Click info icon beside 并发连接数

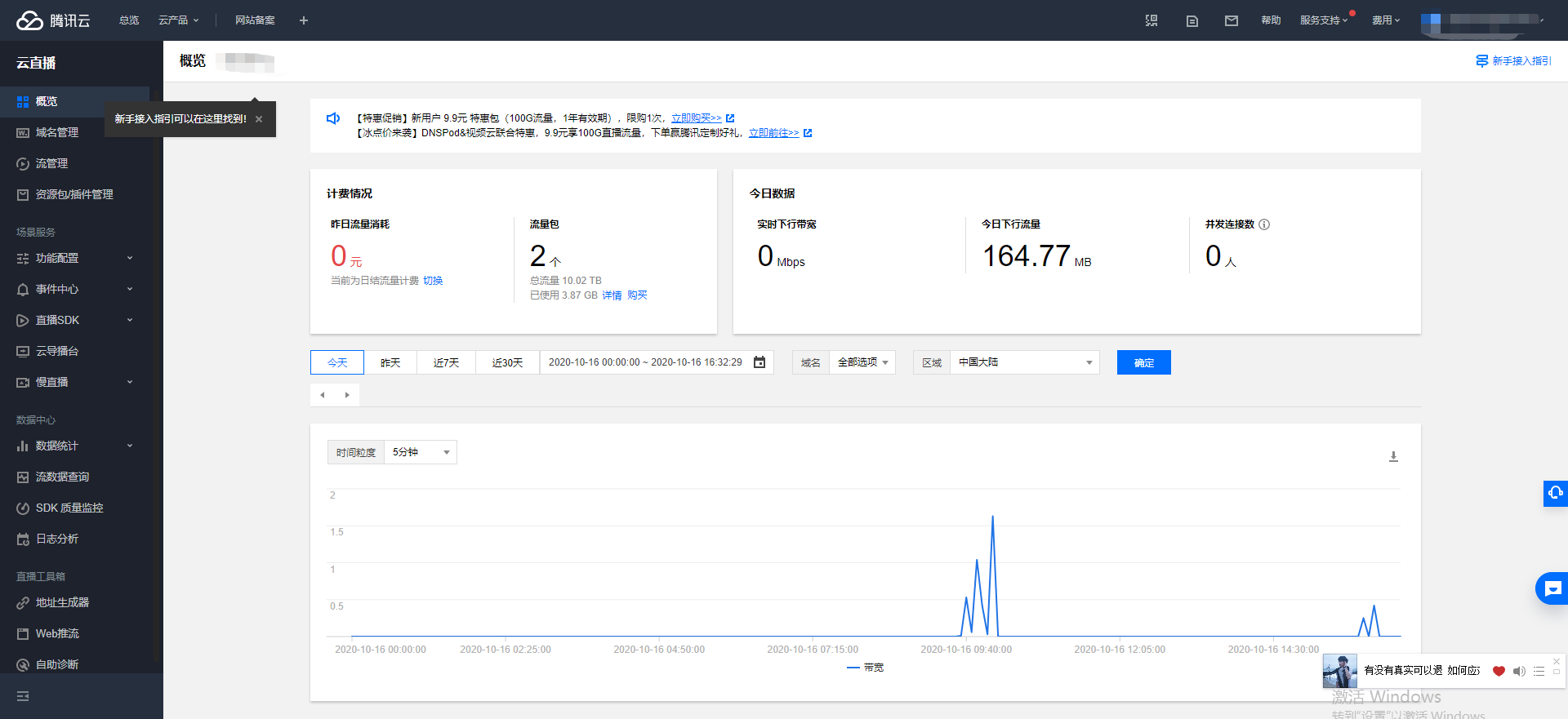(1264, 224)
